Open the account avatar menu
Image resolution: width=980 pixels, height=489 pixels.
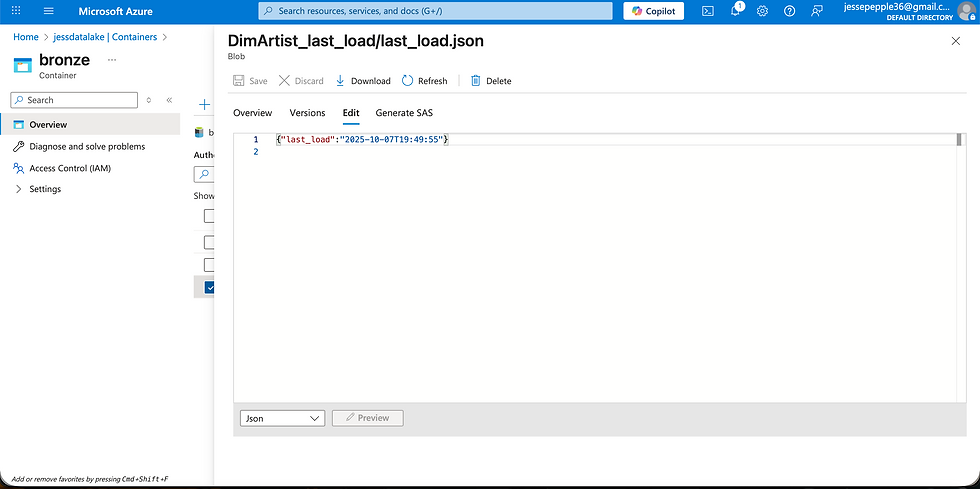pyautogui.click(x=966, y=11)
